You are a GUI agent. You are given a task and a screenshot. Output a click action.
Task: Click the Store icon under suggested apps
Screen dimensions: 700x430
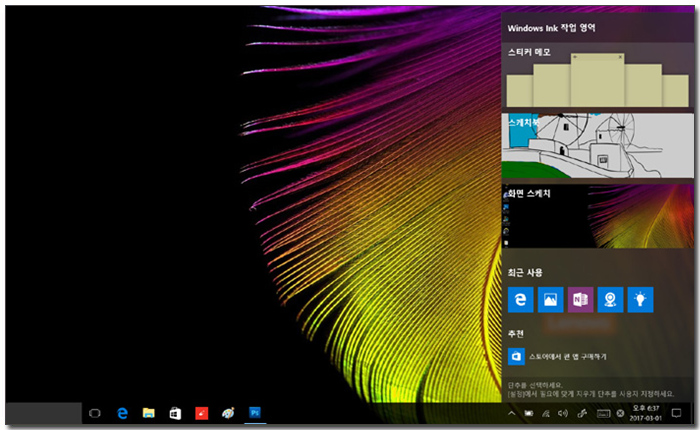point(517,355)
